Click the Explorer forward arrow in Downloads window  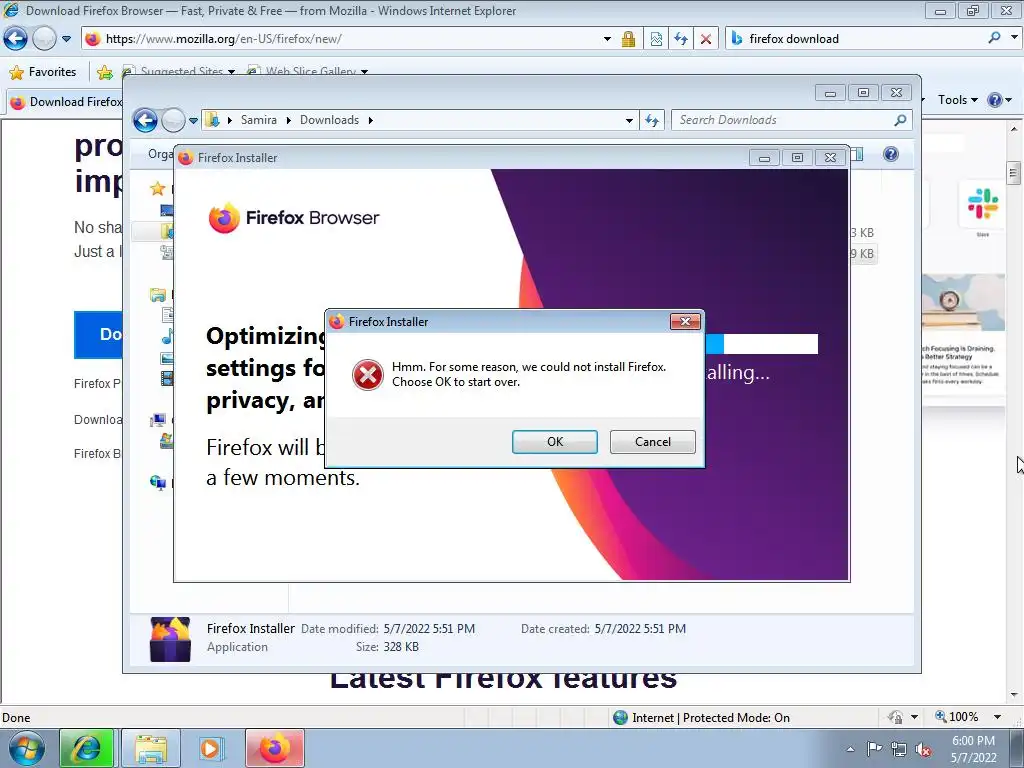(x=173, y=120)
